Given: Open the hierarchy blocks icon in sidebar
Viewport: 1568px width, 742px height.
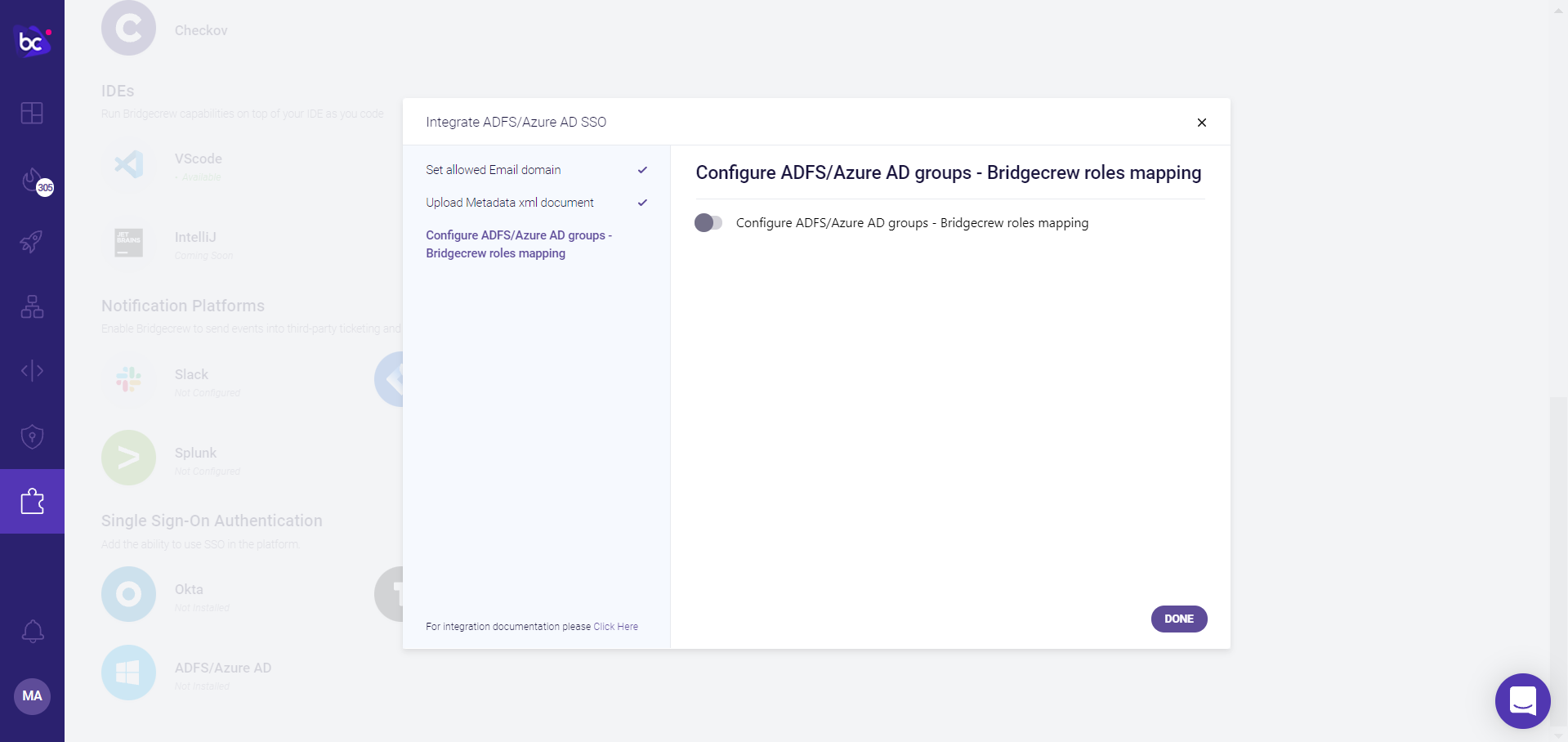Looking at the screenshot, I should (32, 306).
